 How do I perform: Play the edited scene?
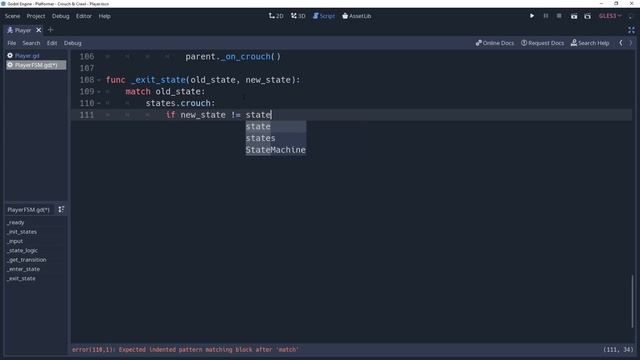tap(574, 16)
